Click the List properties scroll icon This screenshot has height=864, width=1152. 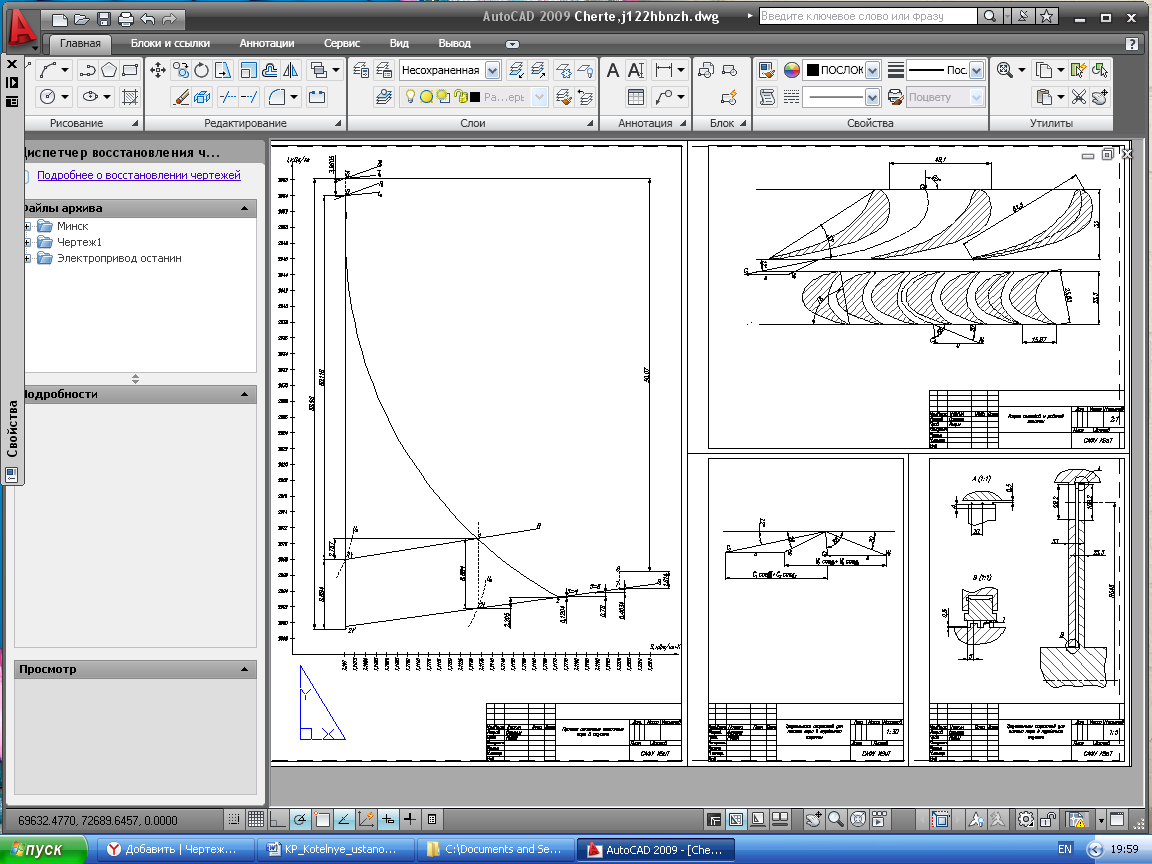click(766, 97)
